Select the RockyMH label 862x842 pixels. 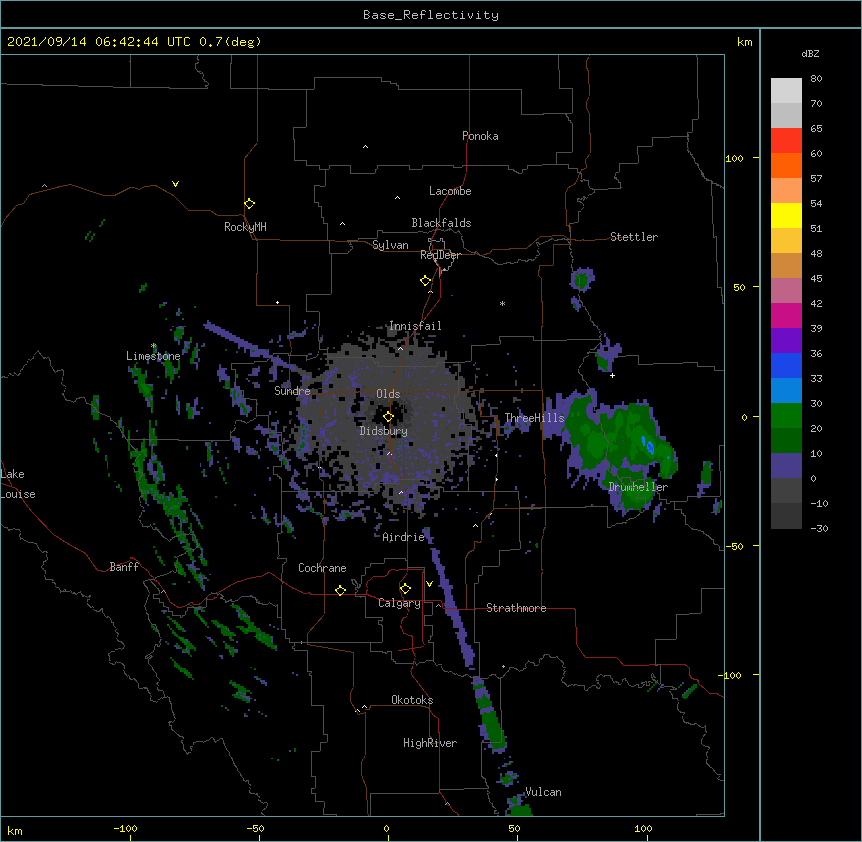click(245, 227)
